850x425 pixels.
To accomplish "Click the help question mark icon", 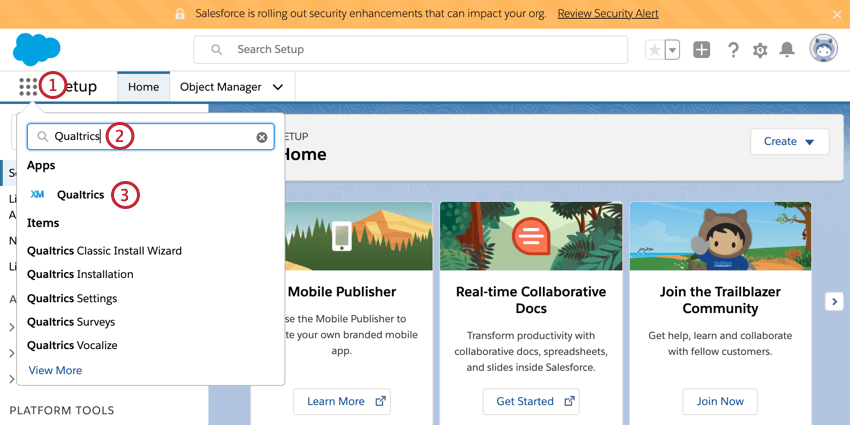I will coord(733,50).
